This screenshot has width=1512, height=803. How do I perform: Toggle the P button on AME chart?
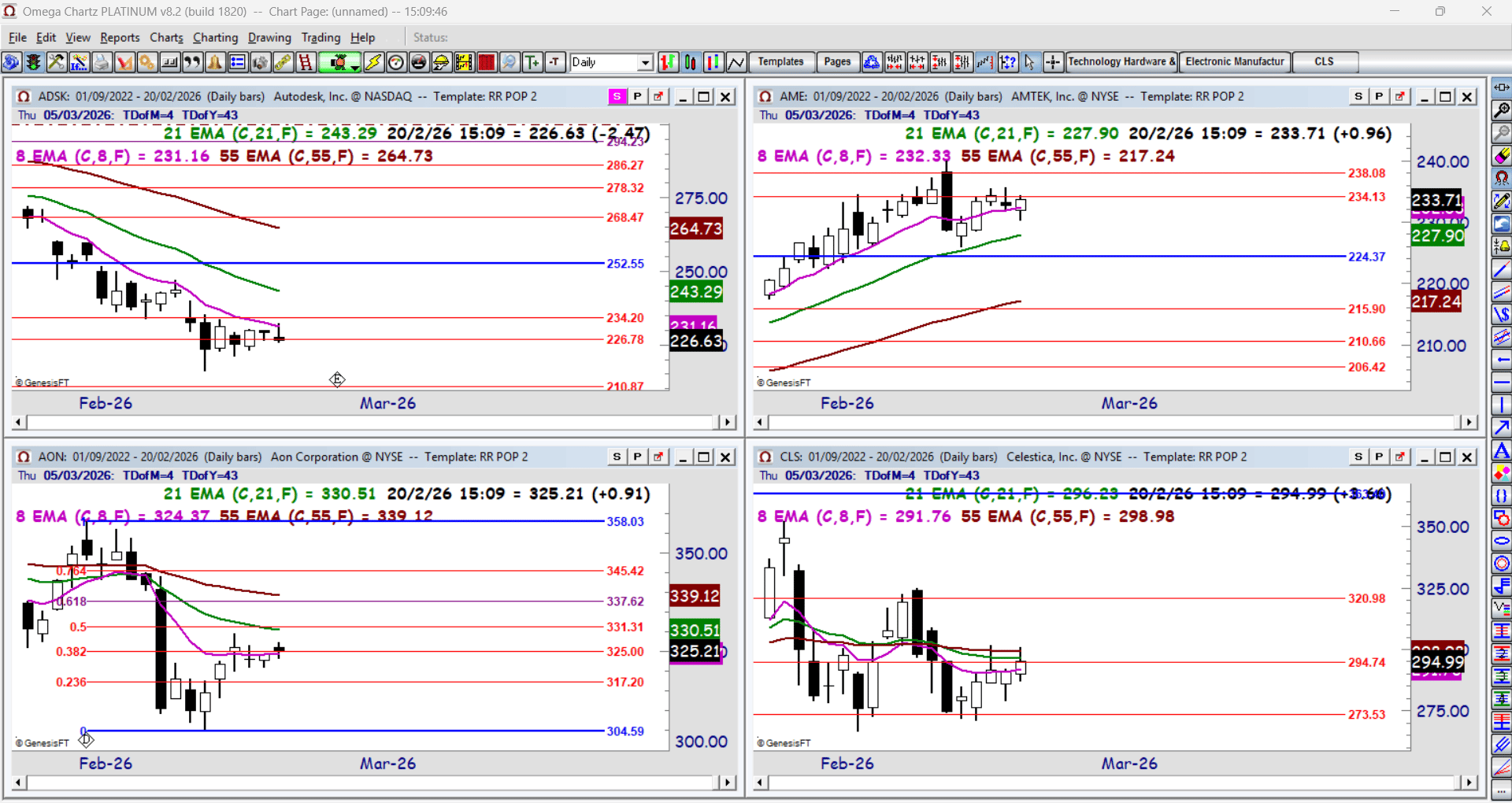(x=1379, y=96)
